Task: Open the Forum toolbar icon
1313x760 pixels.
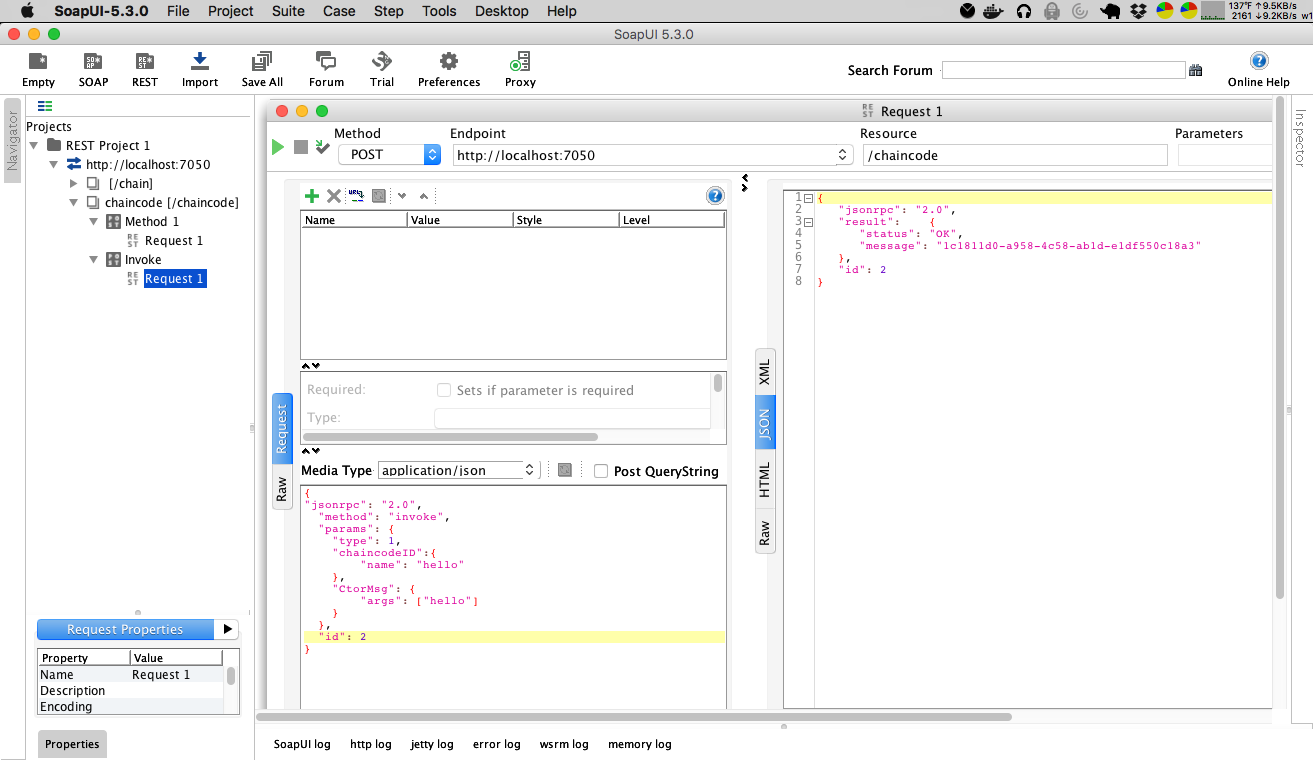Action: click(x=326, y=62)
